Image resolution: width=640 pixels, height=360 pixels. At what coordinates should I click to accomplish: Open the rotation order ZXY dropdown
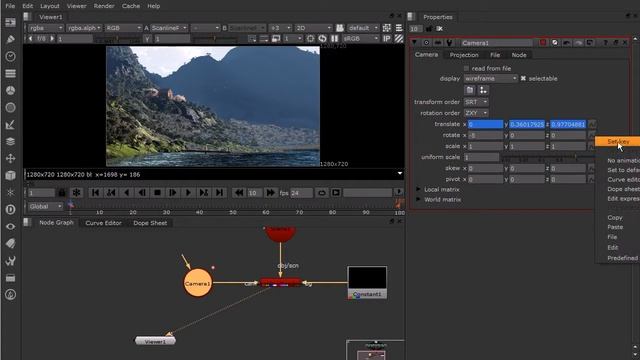click(x=476, y=113)
